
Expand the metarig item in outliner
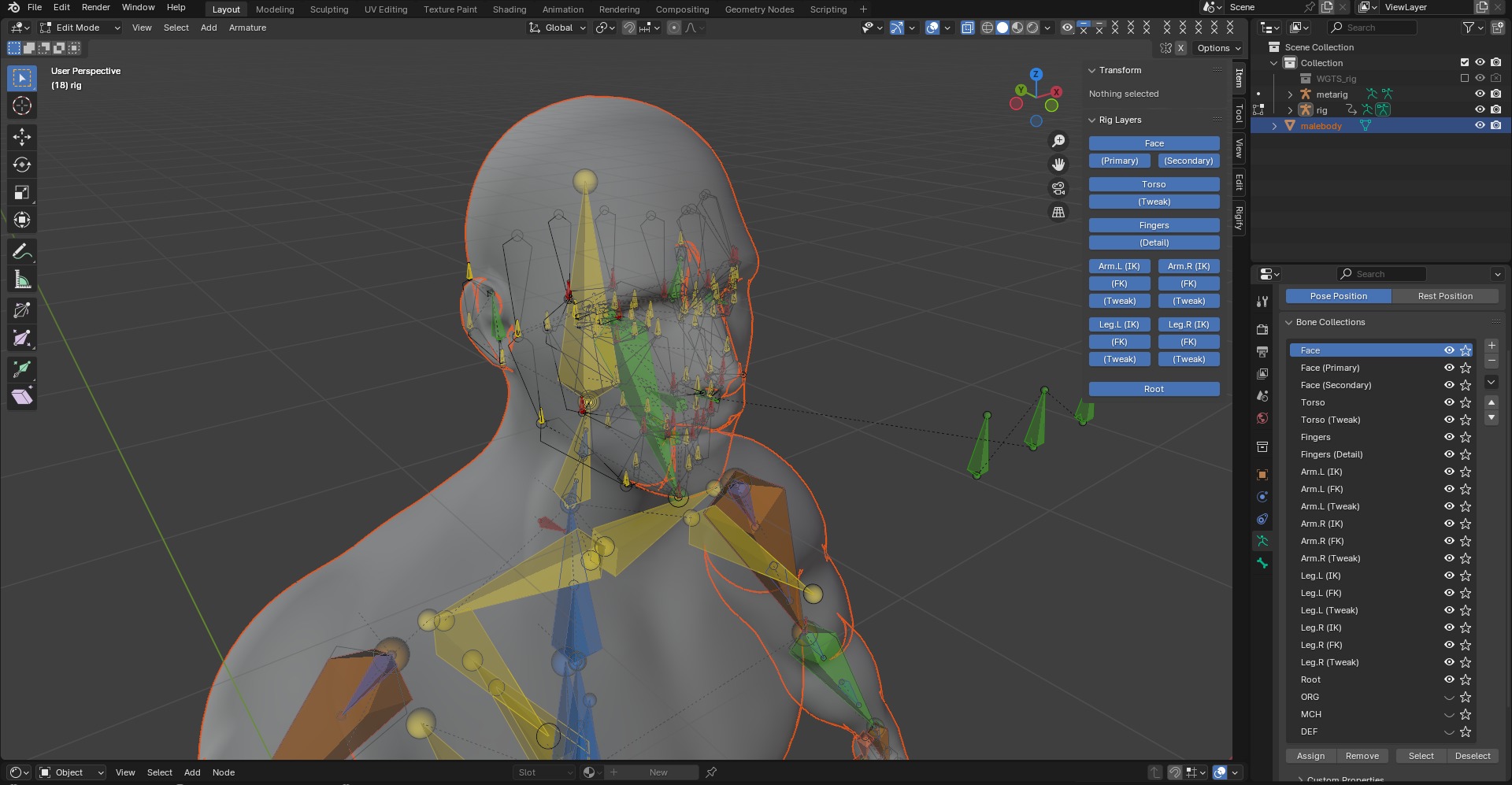pyautogui.click(x=1290, y=94)
